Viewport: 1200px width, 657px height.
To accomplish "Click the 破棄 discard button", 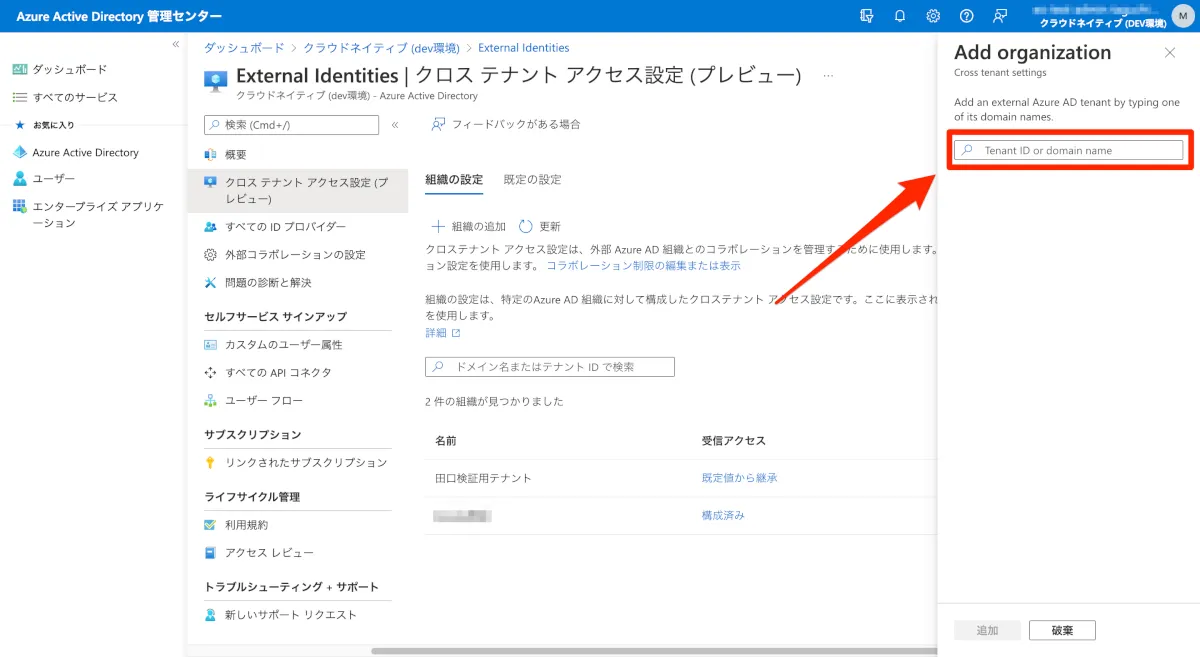I will point(1062,630).
